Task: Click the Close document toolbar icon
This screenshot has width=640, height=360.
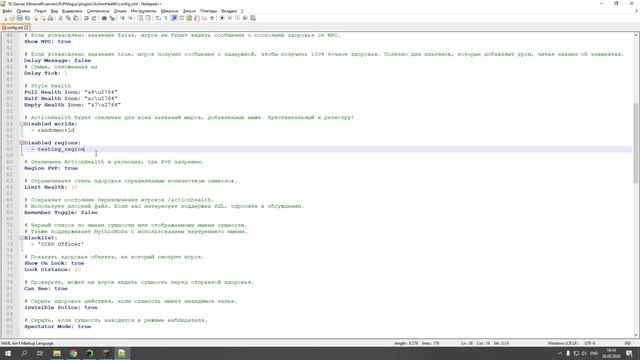Action: tap(36, 18)
